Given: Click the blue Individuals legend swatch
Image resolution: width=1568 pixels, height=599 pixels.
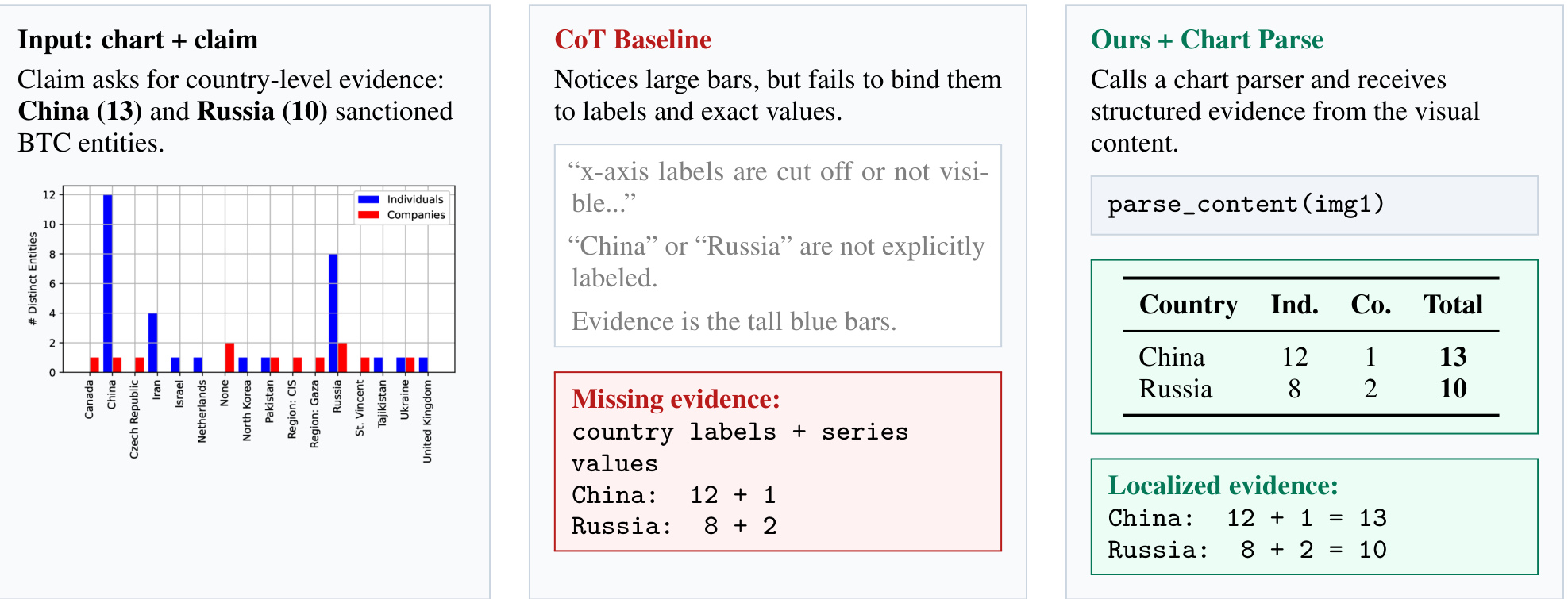Looking at the screenshot, I should pos(368,199).
